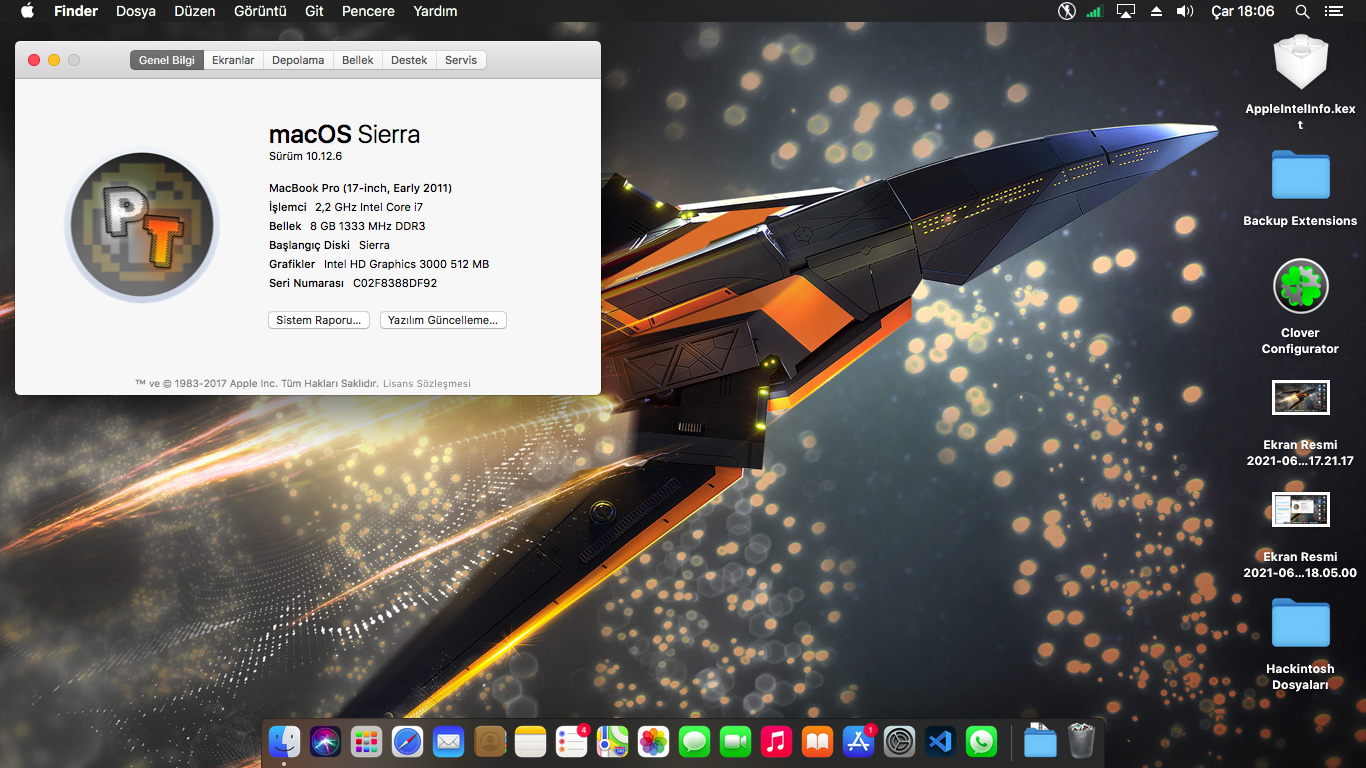This screenshot has height=768, width=1366.
Task: Open App Store with update badge
Action: (x=859, y=741)
